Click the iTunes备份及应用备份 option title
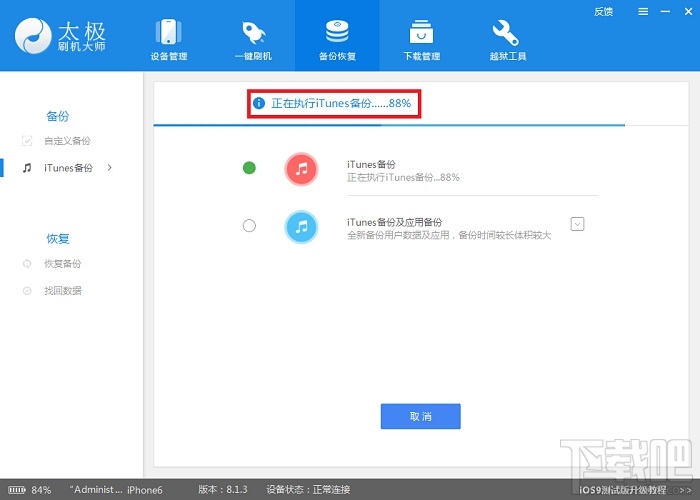Viewport: 700px width, 500px height. [x=394, y=222]
